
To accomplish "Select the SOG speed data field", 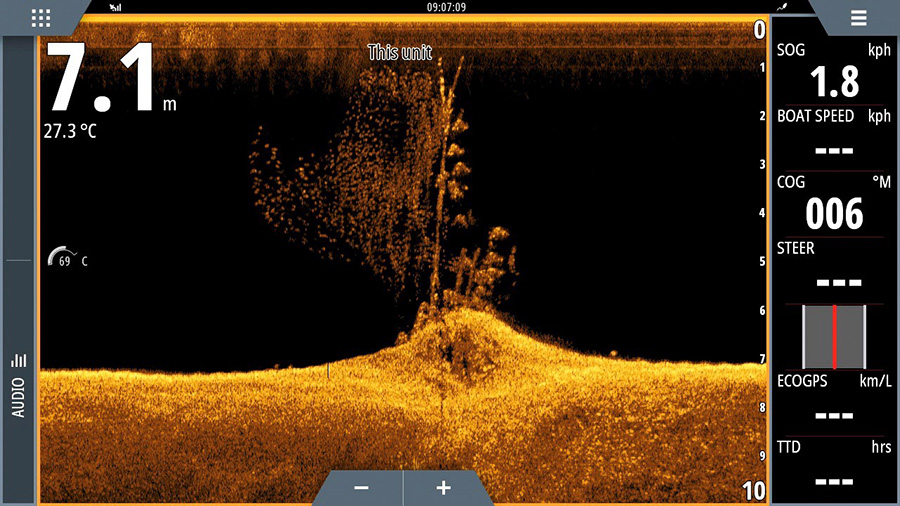I will (834, 72).
